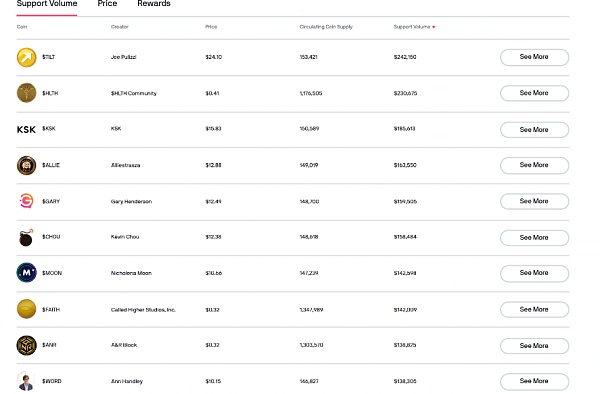Sort by Support Volume column arrow

click(434, 27)
